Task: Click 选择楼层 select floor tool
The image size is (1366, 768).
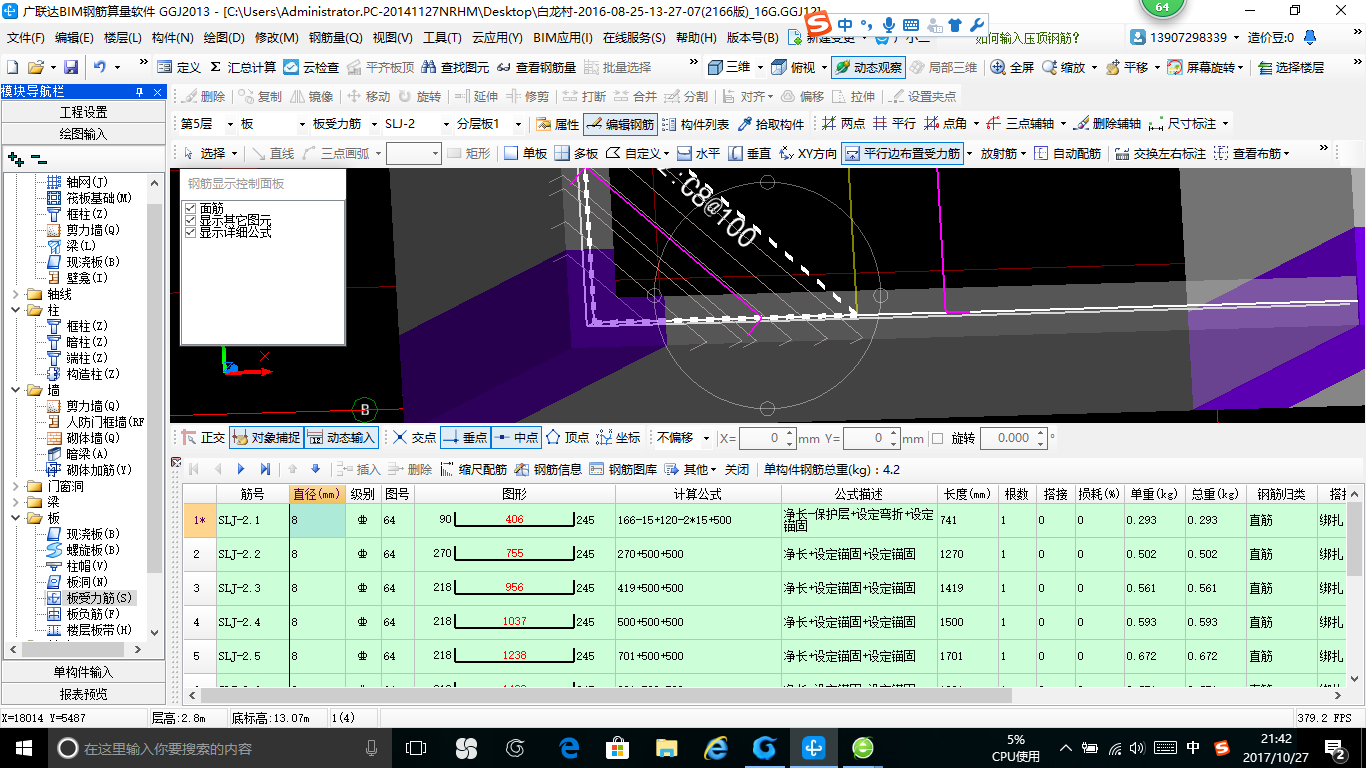Action: tap(1291, 67)
